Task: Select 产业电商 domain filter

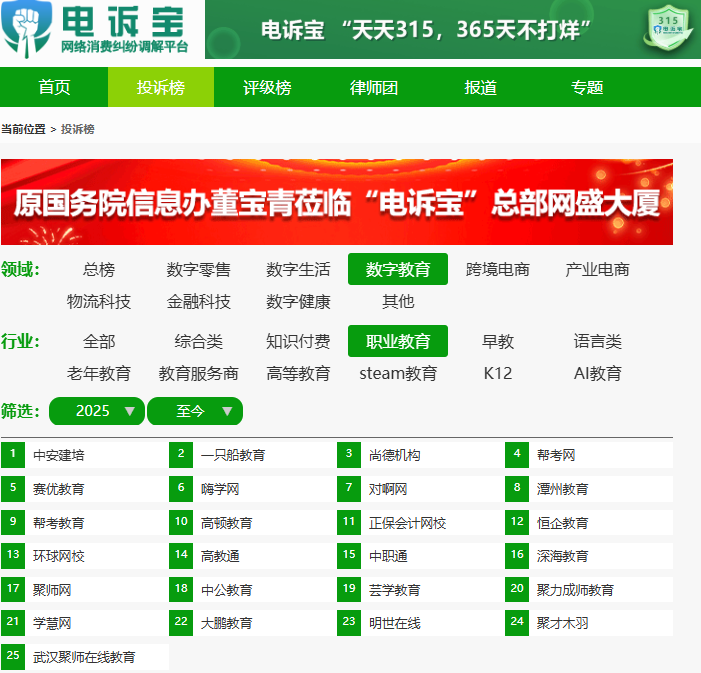Action: click(x=597, y=269)
